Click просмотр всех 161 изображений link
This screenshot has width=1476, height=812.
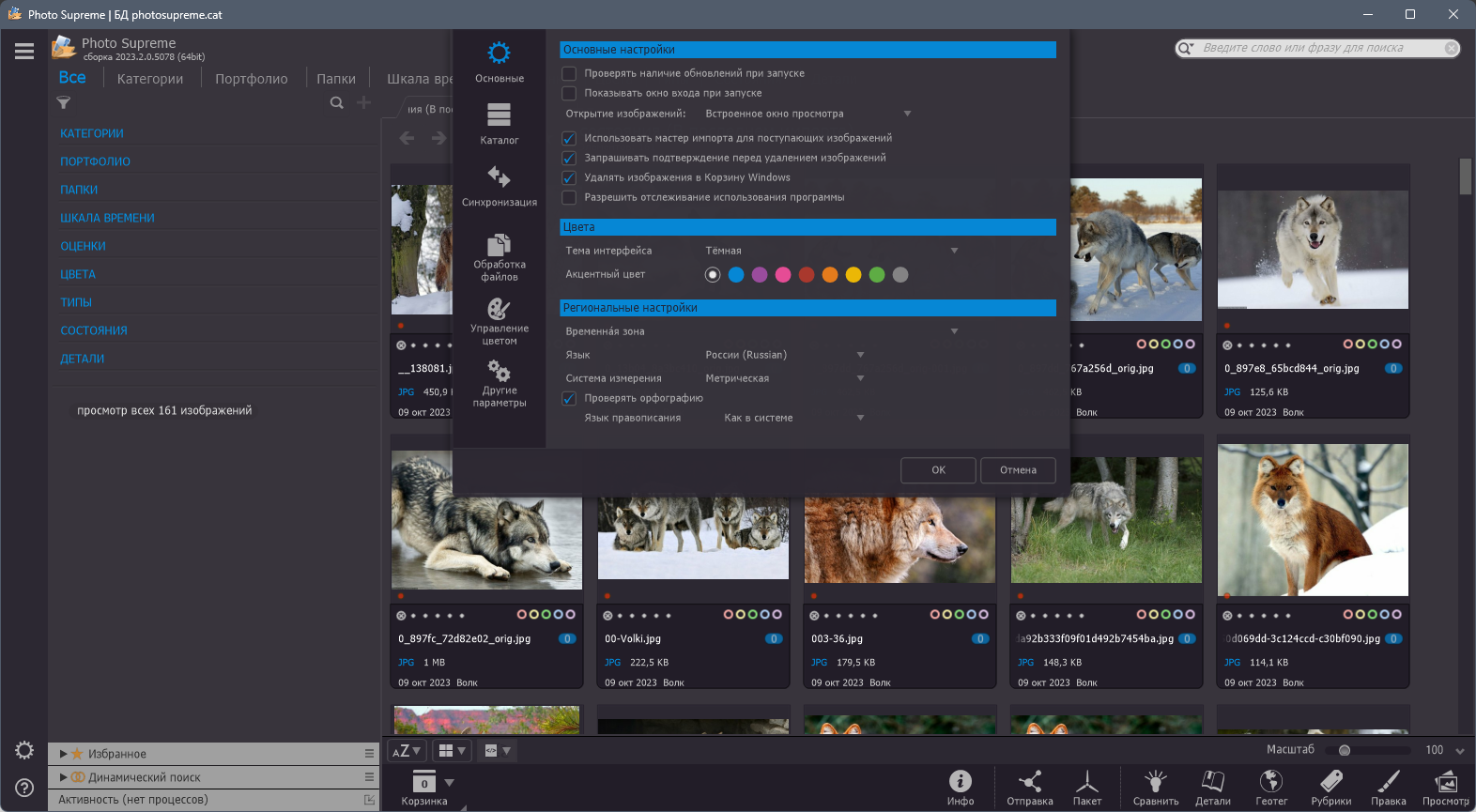point(164,410)
